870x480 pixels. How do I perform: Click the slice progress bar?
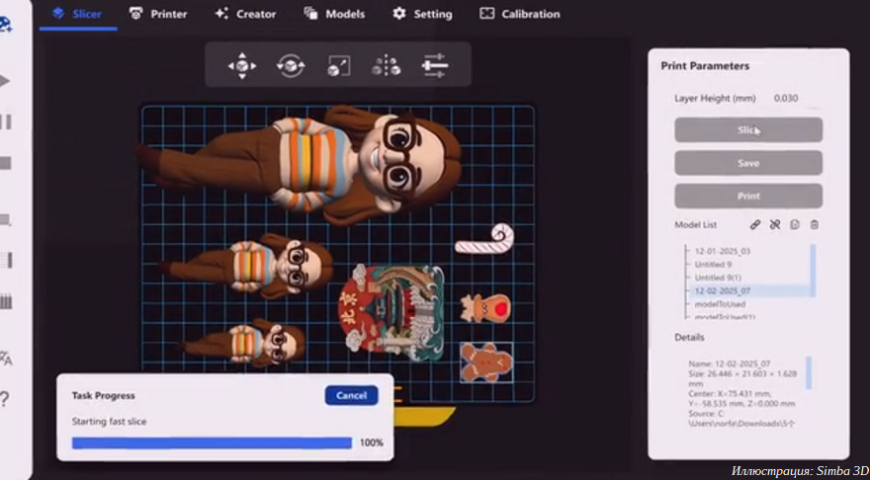pos(212,443)
